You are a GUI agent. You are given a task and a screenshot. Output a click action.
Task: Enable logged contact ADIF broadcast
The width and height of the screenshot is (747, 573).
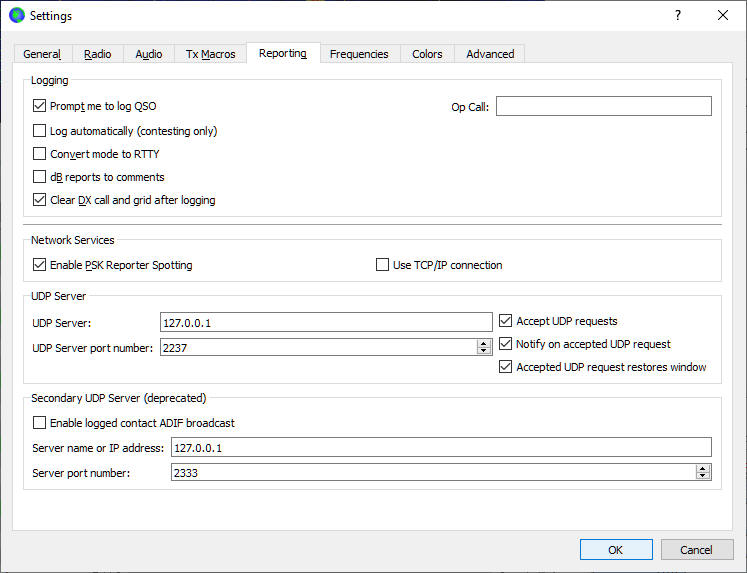tap(40, 423)
